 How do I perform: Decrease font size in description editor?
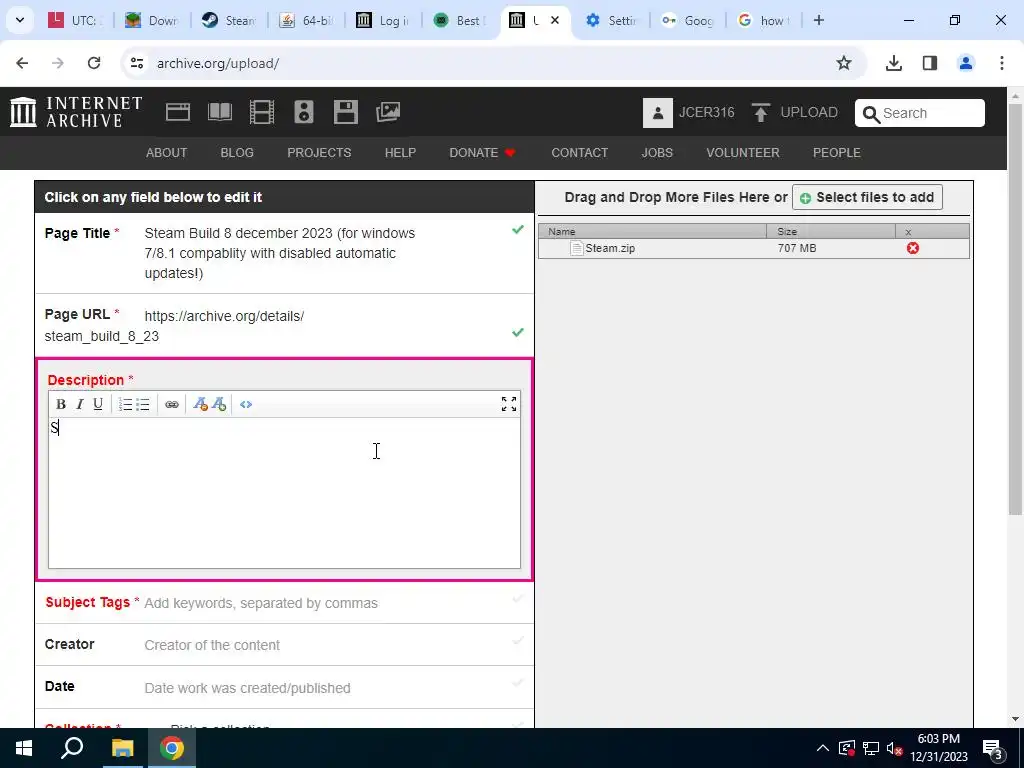coord(200,404)
